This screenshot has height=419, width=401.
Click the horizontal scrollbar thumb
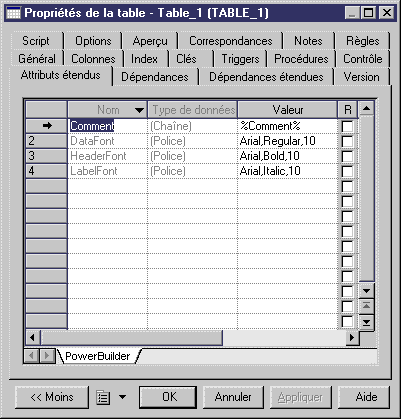pos(132,338)
